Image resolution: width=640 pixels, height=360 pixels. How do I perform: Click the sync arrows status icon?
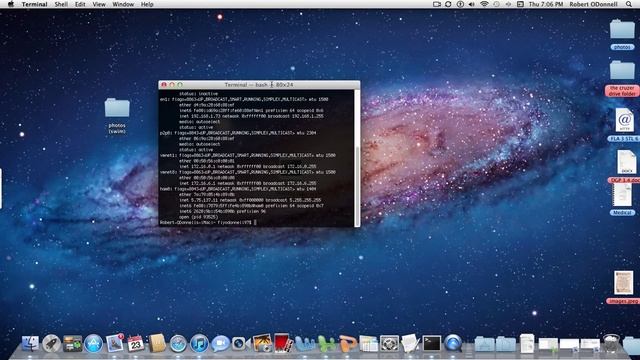(448, 4)
